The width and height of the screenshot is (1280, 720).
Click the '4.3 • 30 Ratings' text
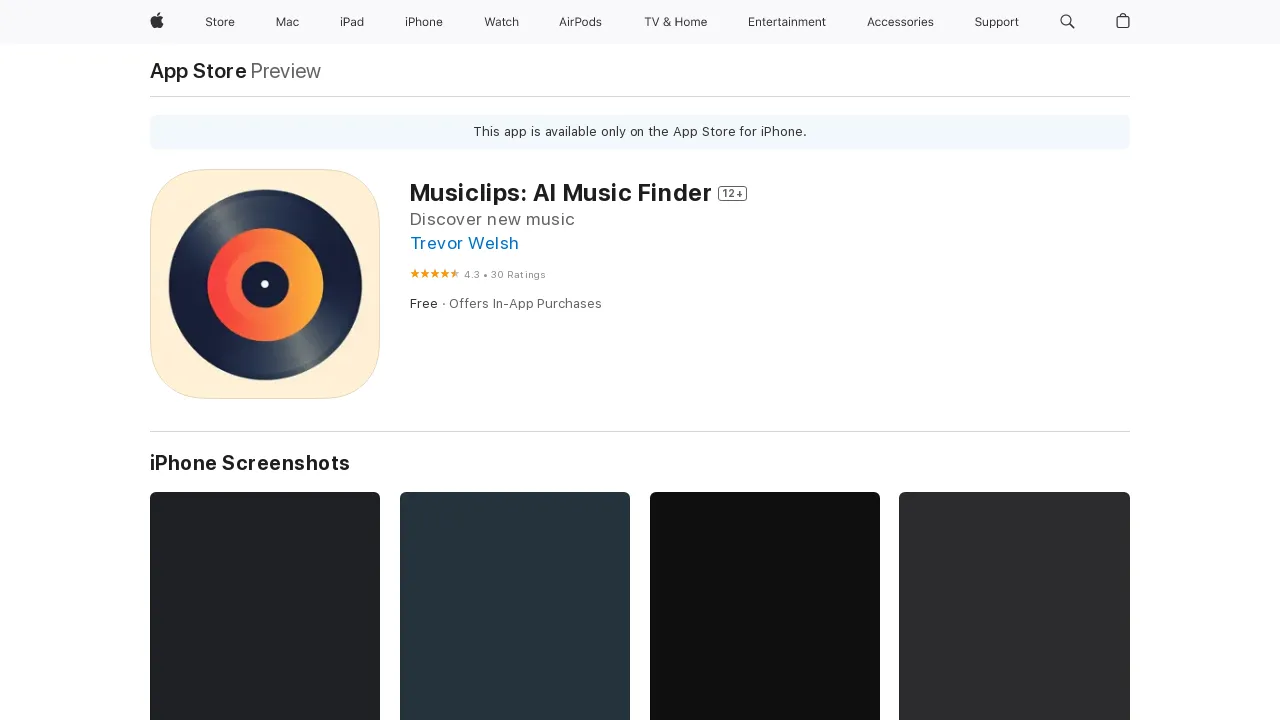(x=505, y=274)
